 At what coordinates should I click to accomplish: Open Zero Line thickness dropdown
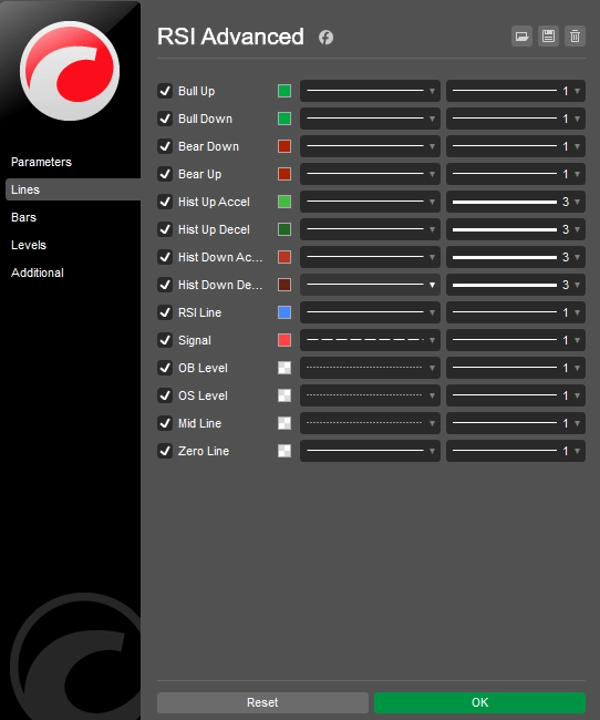point(516,451)
